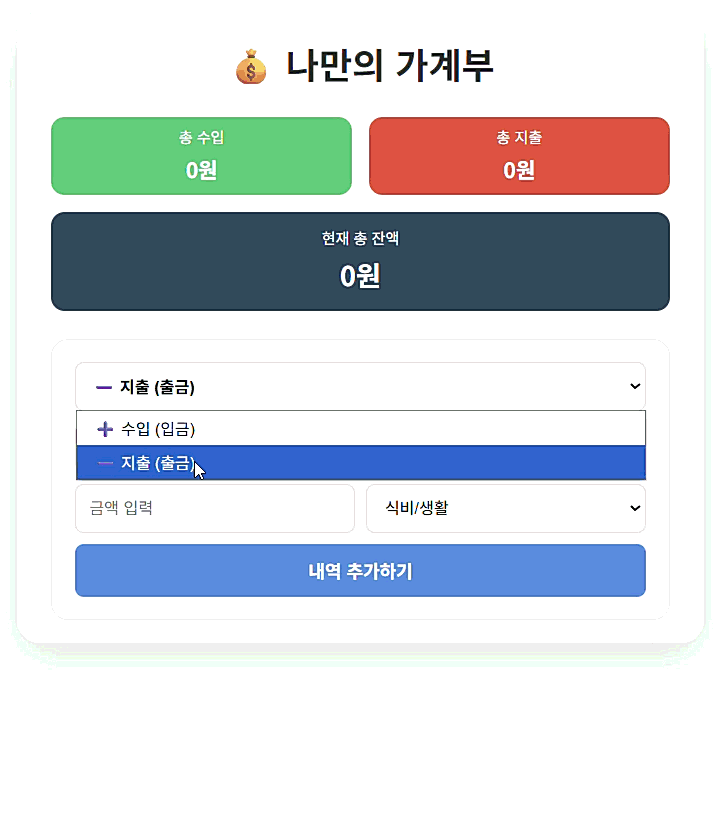The height and width of the screenshot is (836, 718).
Task: Open the 식비/생활 category dropdown
Action: point(506,508)
